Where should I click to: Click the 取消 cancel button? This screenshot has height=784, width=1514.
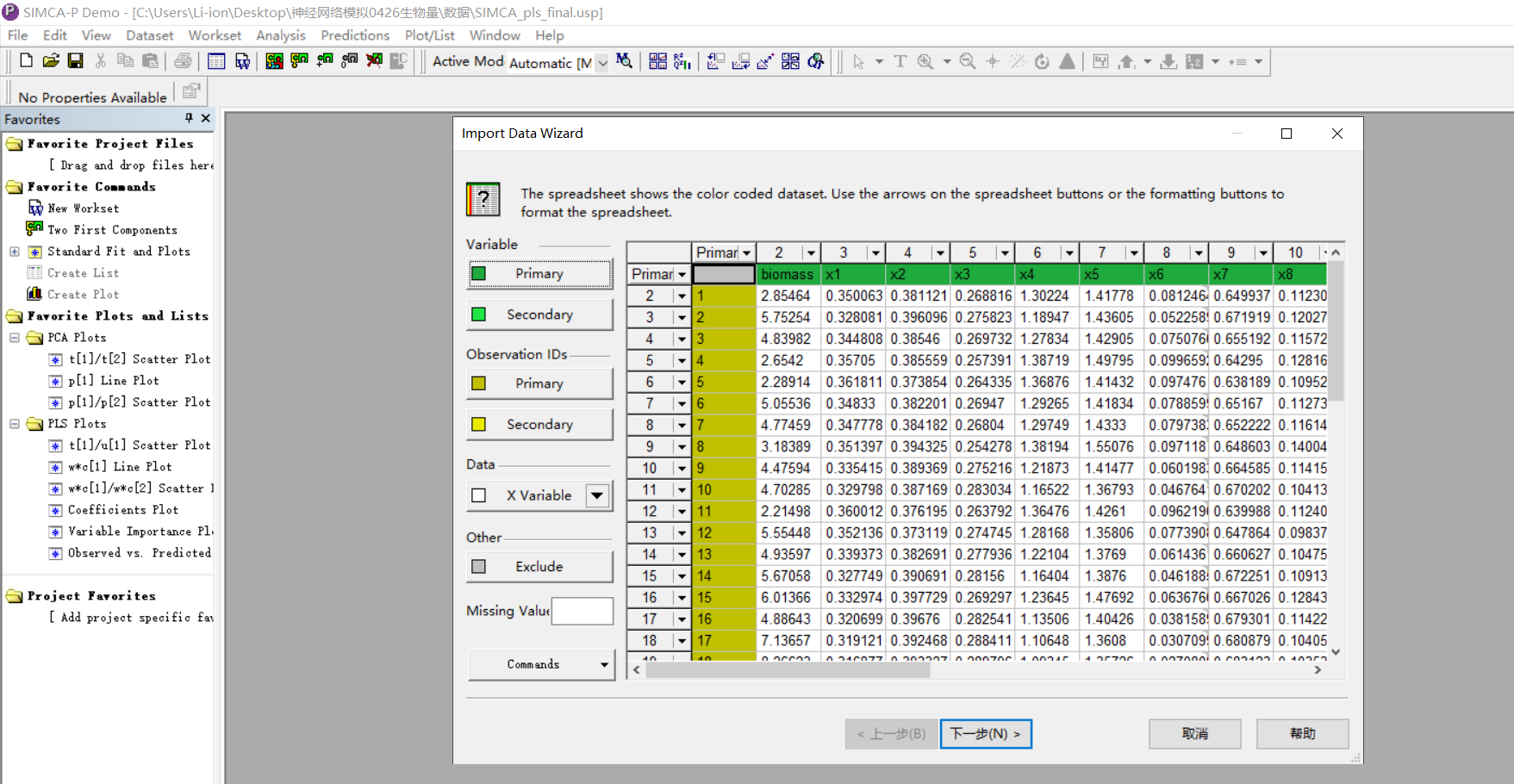point(1195,734)
